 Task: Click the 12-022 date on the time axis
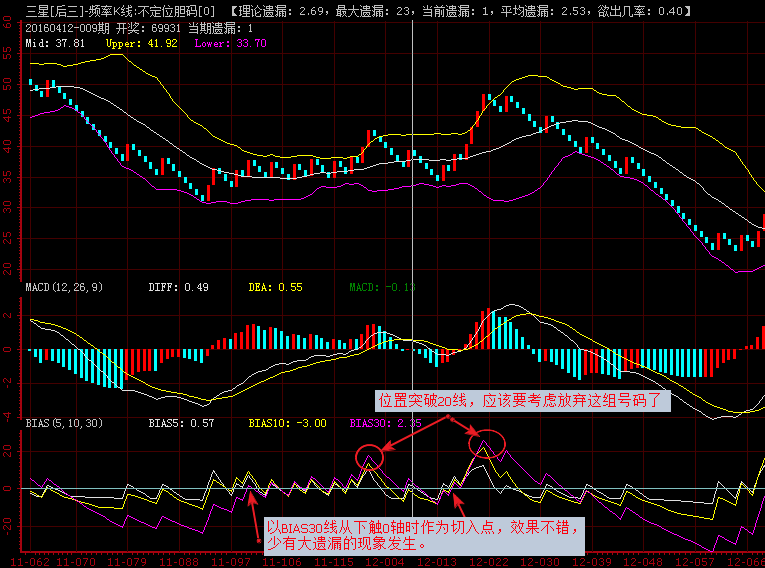click(x=488, y=561)
